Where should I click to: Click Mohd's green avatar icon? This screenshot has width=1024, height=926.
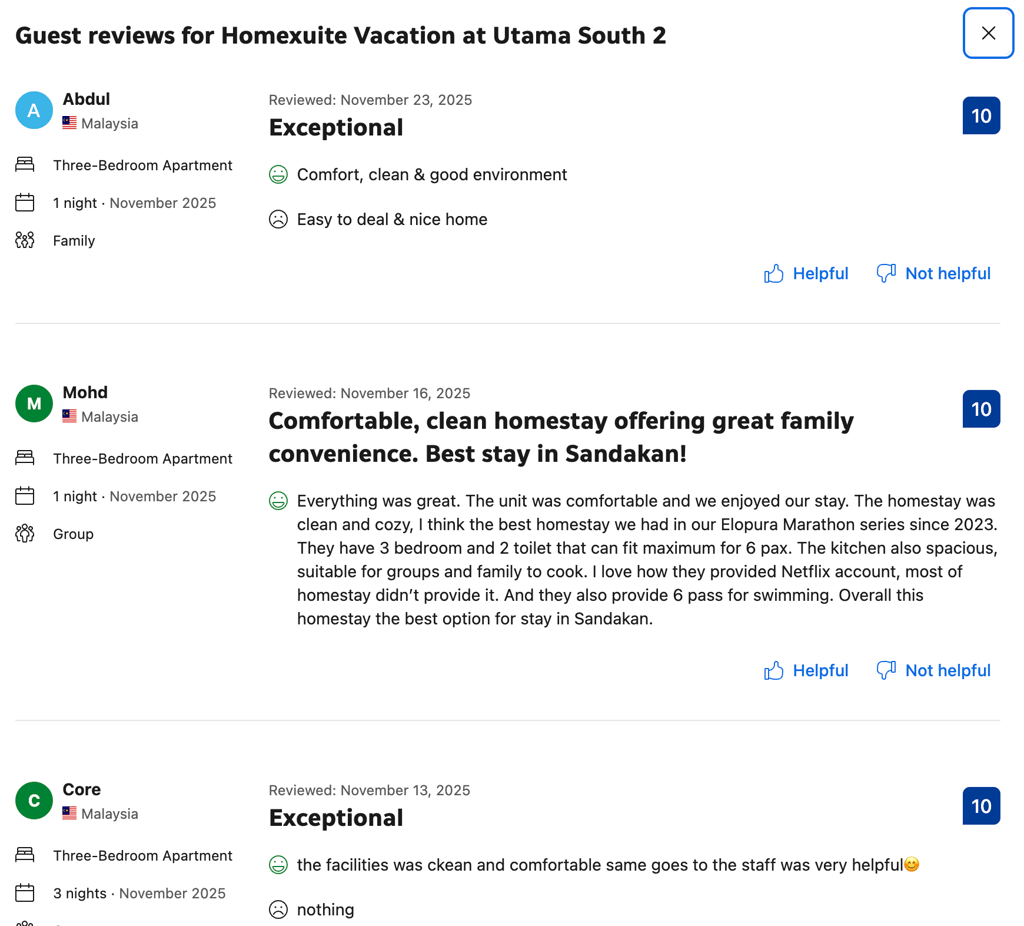pos(34,404)
